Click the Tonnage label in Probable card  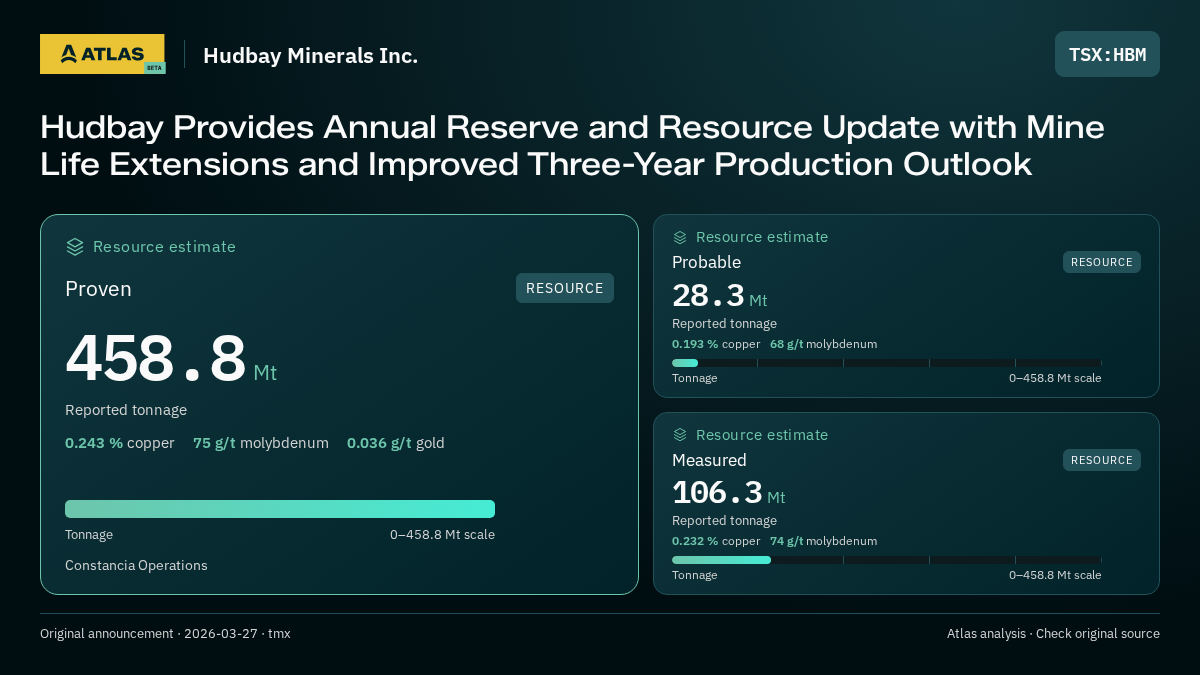[695, 378]
